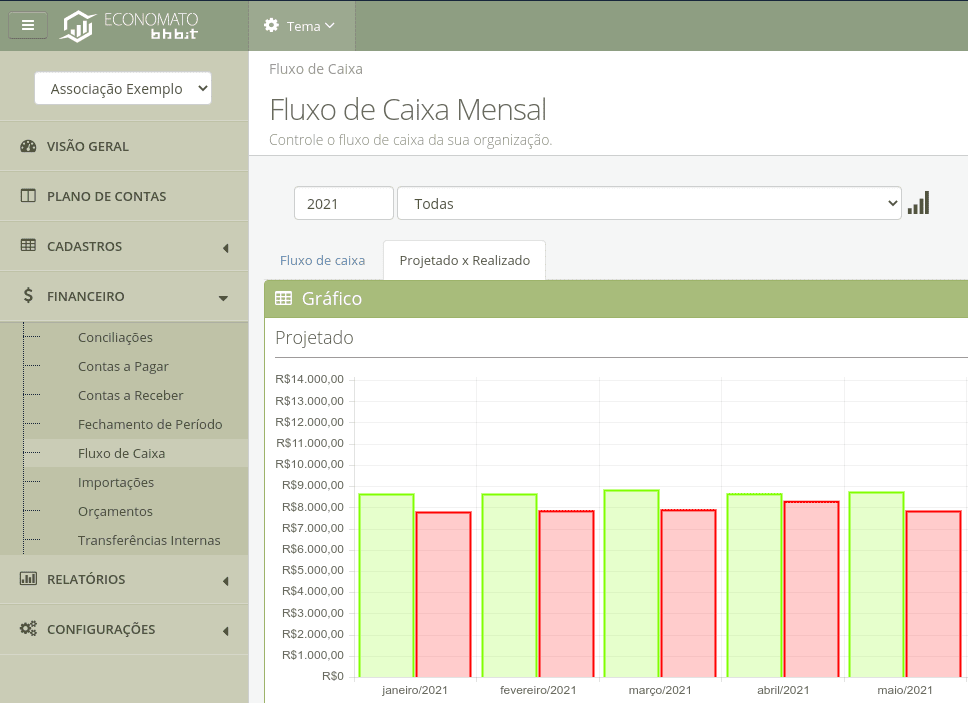Open the Associação Exemplo organization selector
Viewport: 968px width, 703px height.
(123, 88)
